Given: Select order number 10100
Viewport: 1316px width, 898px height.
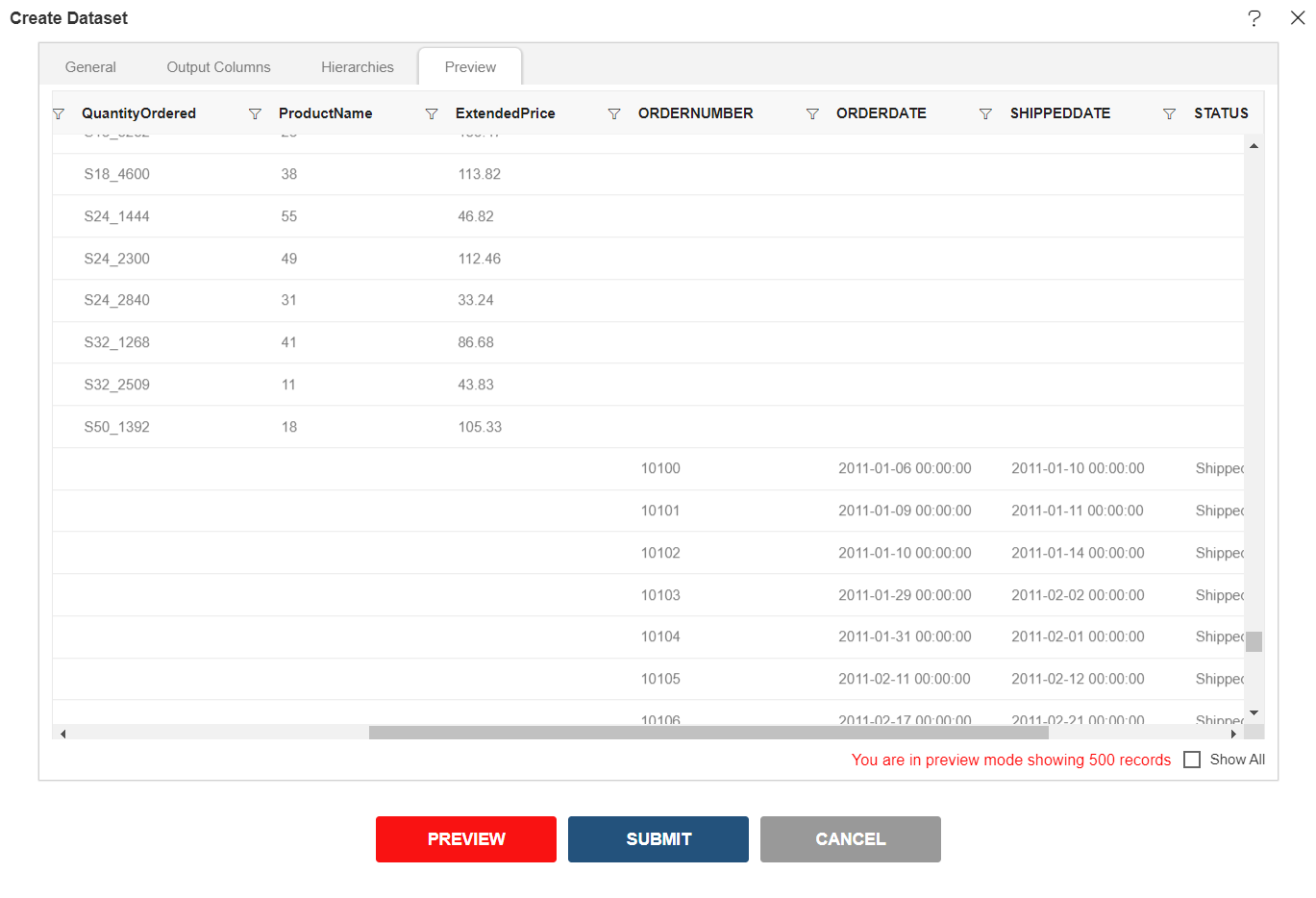Looking at the screenshot, I should point(660,468).
